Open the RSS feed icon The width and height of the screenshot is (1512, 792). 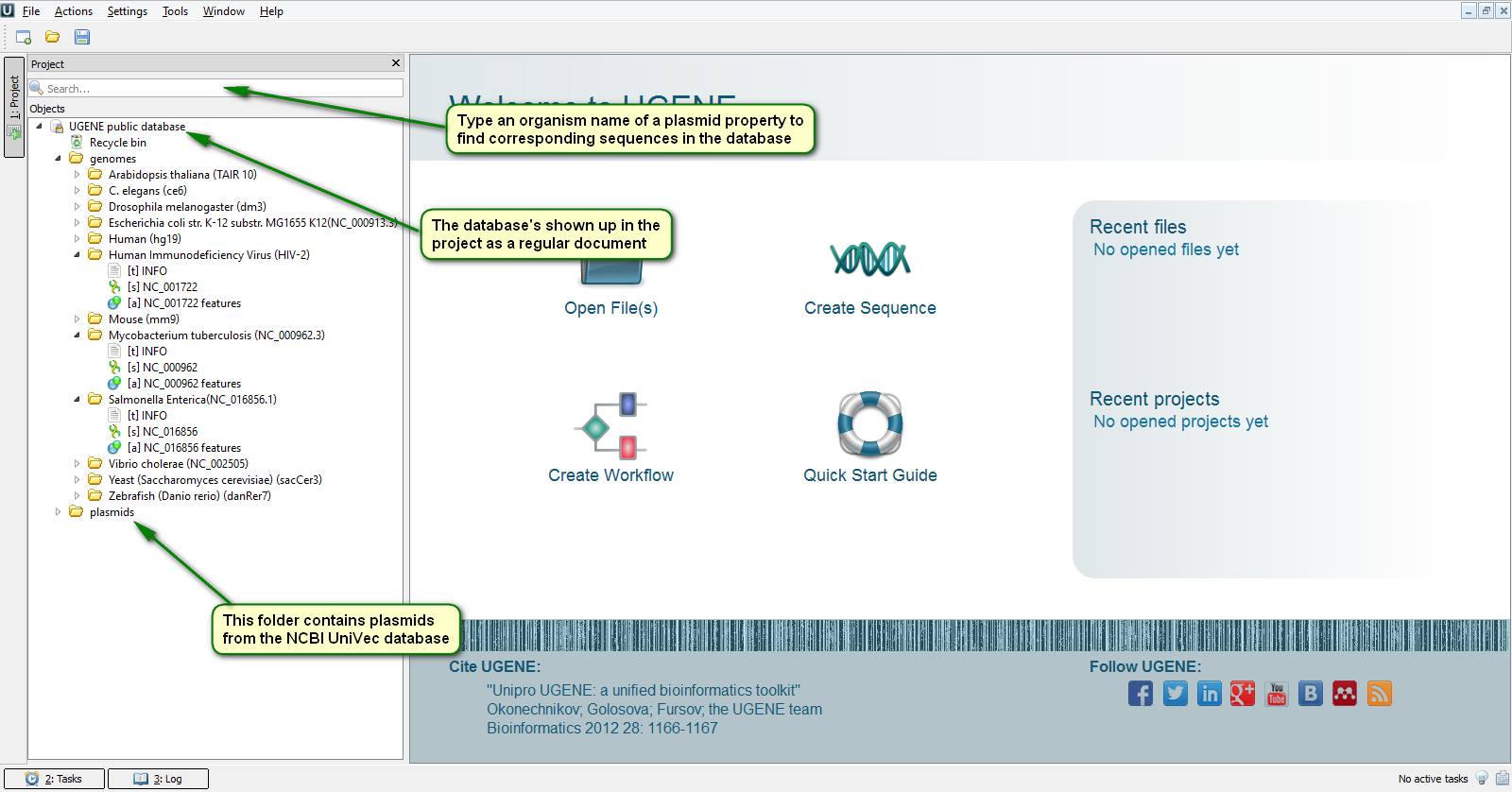[1379, 694]
